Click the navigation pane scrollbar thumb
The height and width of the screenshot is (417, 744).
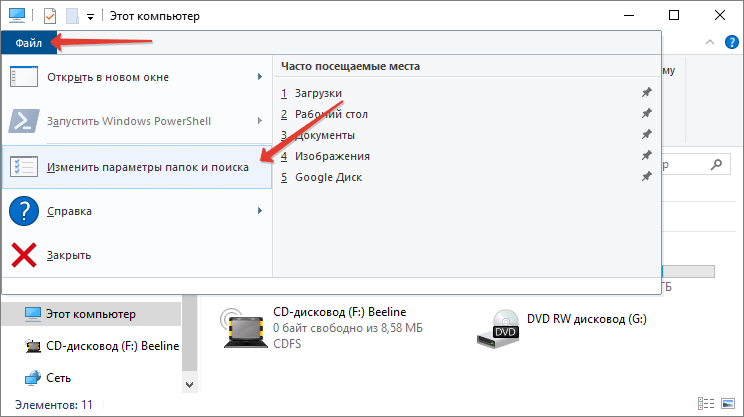coord(189,332)
